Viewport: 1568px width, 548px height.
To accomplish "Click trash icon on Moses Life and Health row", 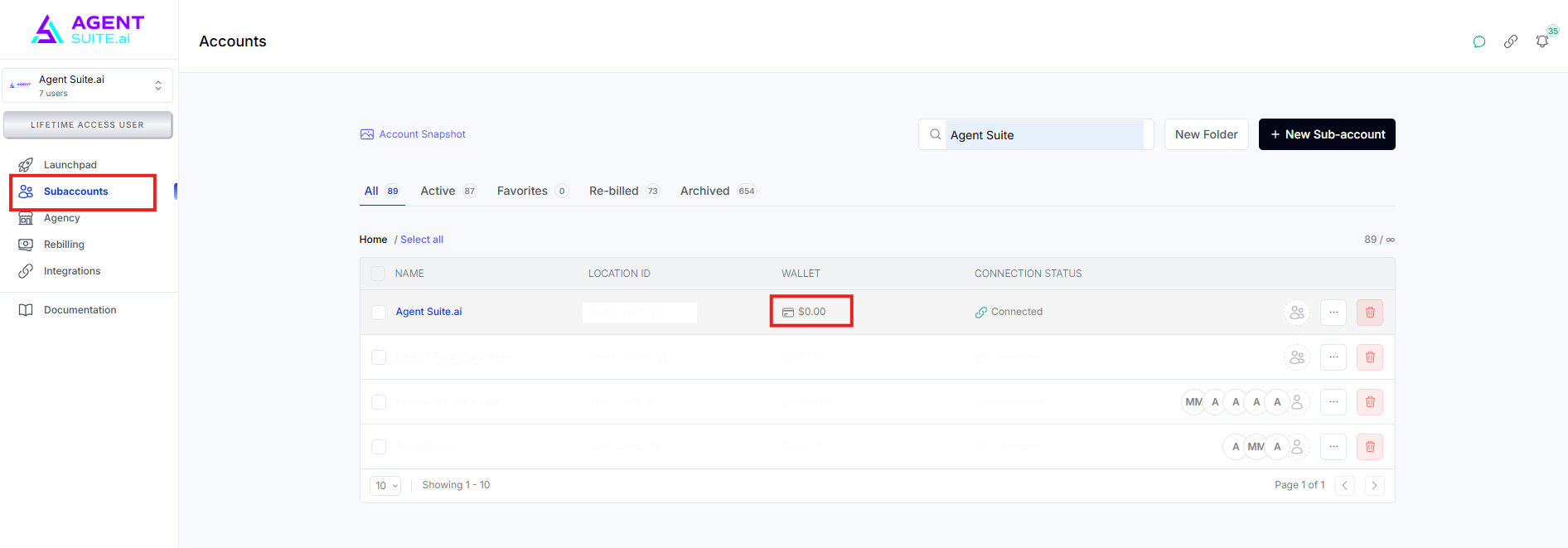I will 1370,402.
